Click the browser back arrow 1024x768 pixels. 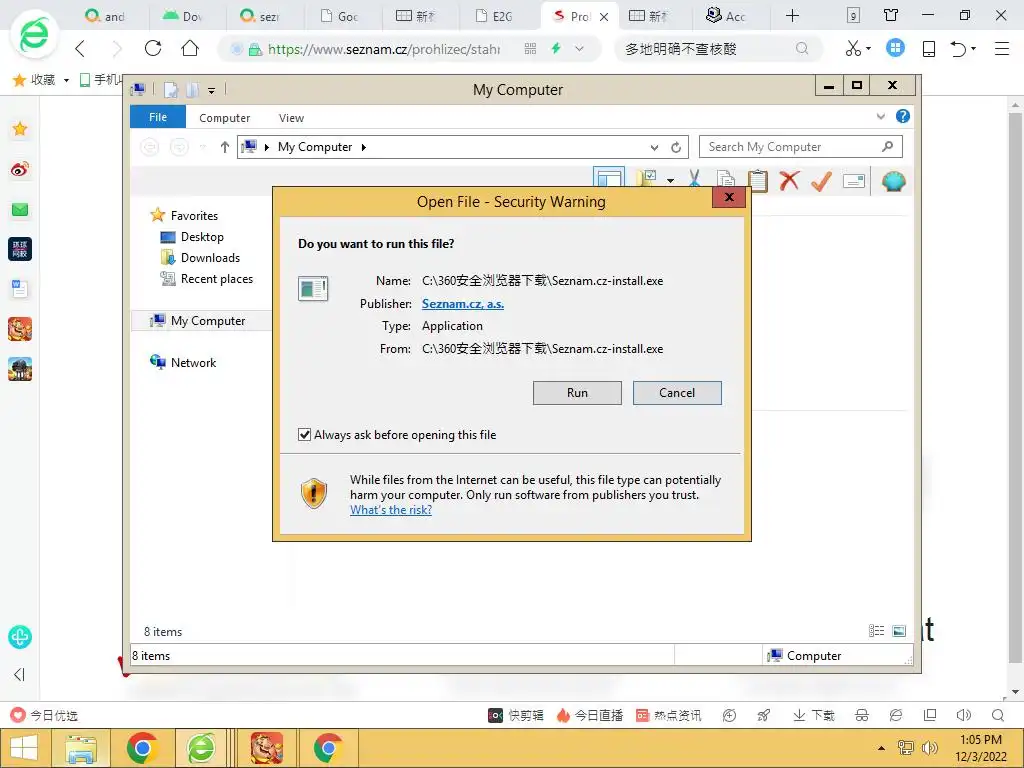click(80, 48)
